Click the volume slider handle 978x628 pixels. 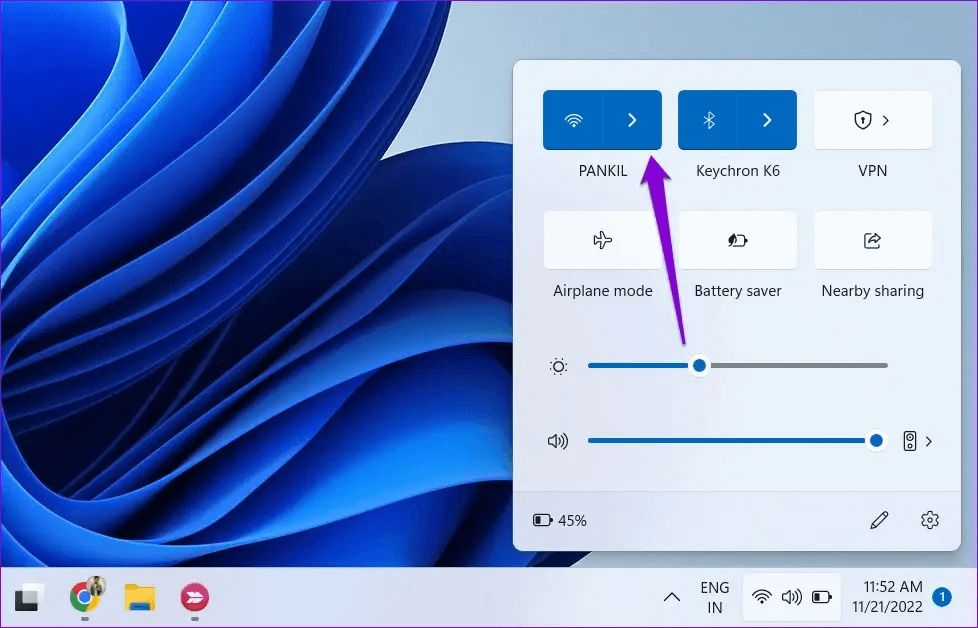click(x=876, y=441)
